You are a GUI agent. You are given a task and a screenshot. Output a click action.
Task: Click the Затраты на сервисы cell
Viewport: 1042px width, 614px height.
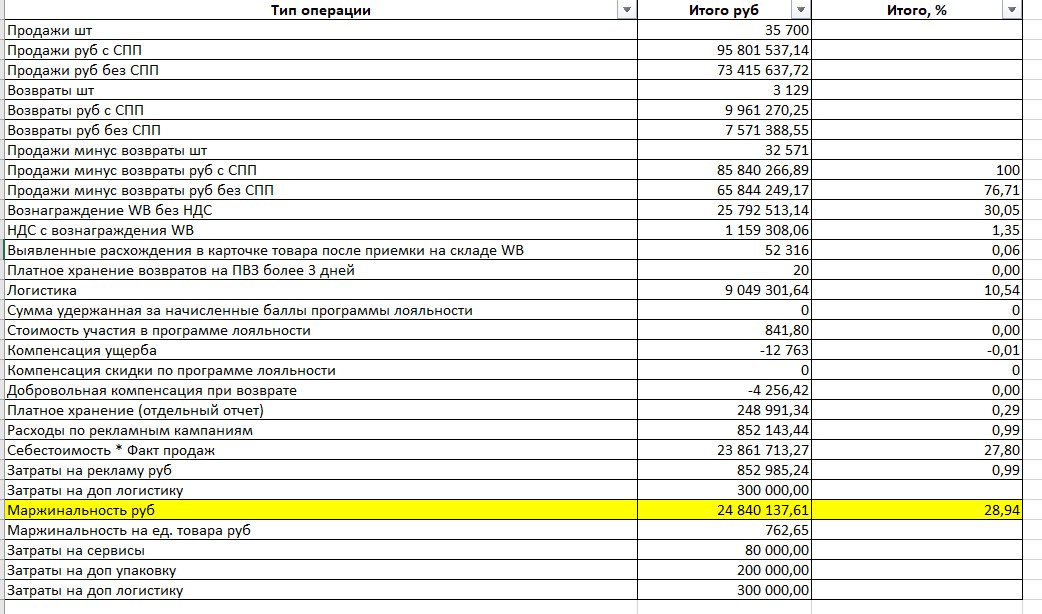tap(321, 550)
